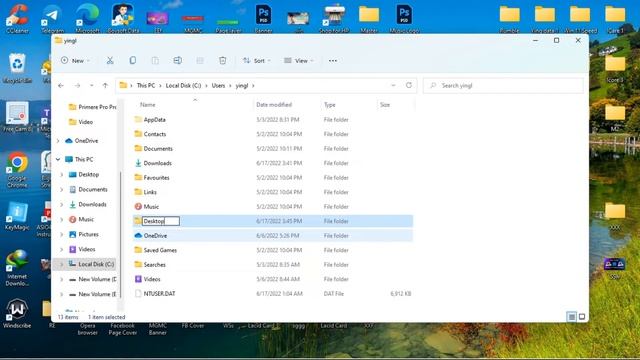The image size is (640, 360).
Task: Select the Contacts folder
Action: point(273,134)
